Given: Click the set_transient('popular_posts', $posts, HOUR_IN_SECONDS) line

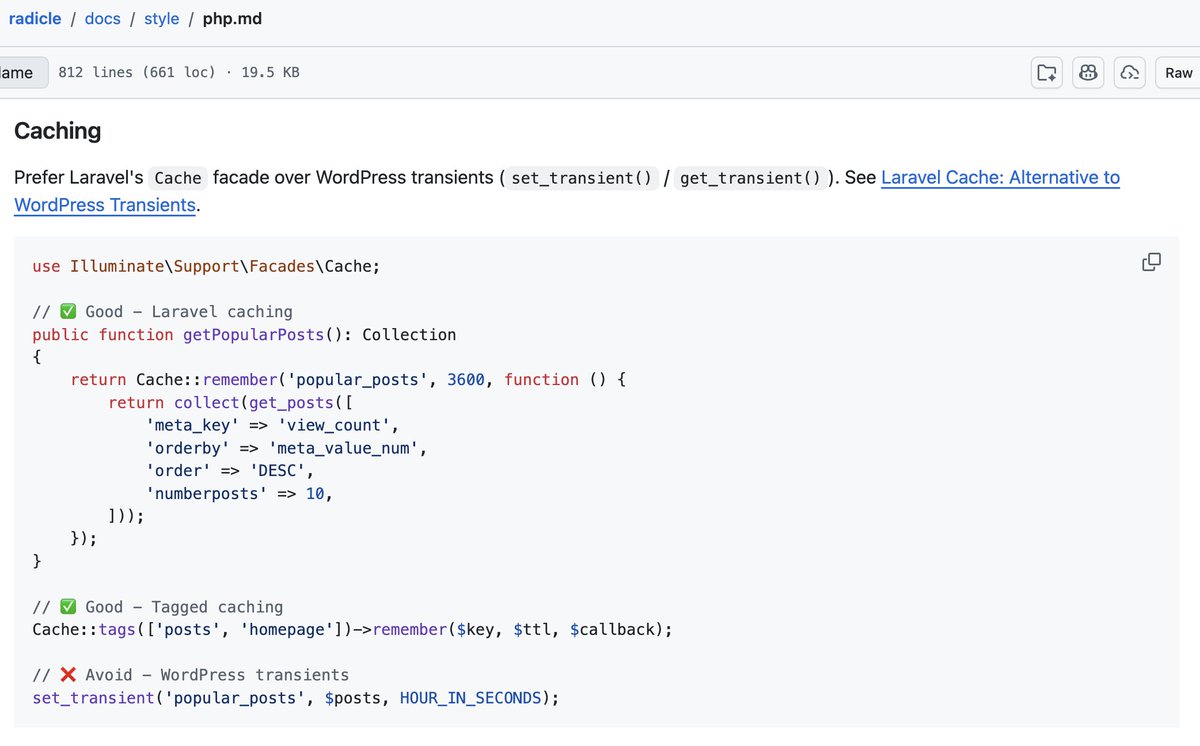Looking at the screenshot, I should (295, 698).
